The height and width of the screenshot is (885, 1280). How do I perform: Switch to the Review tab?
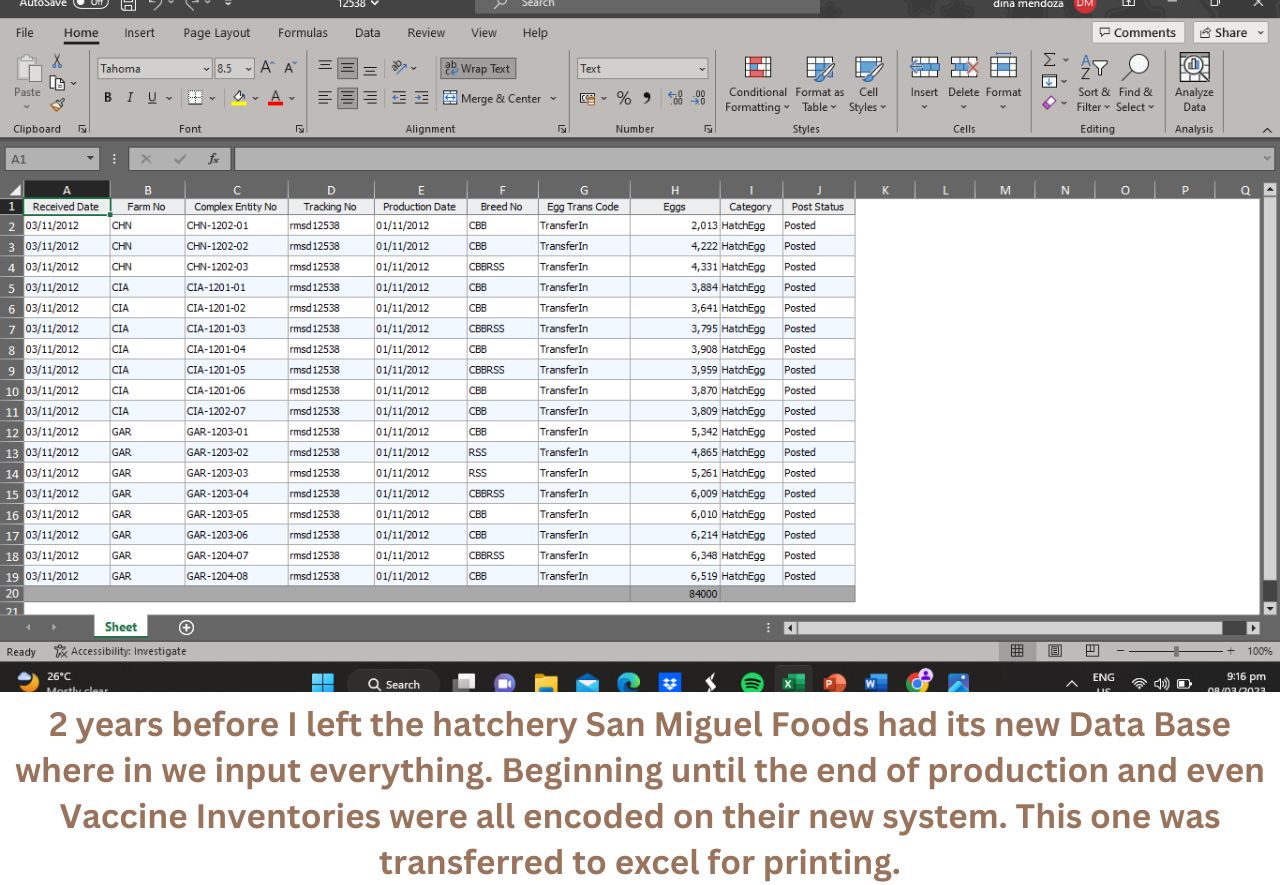[x=426, y=33]
